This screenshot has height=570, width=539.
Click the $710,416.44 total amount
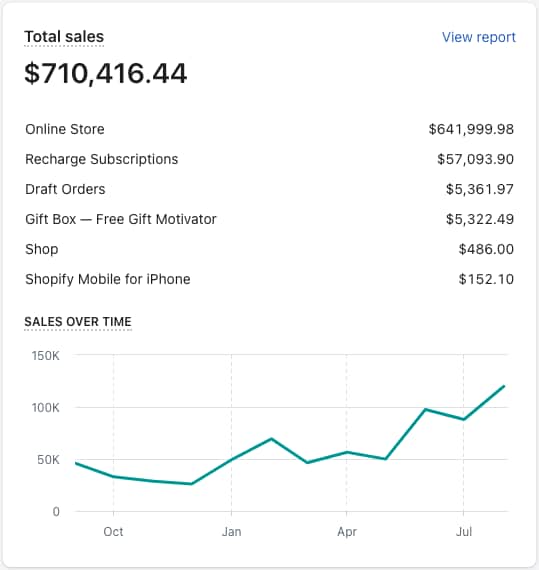tap(105, 74)
